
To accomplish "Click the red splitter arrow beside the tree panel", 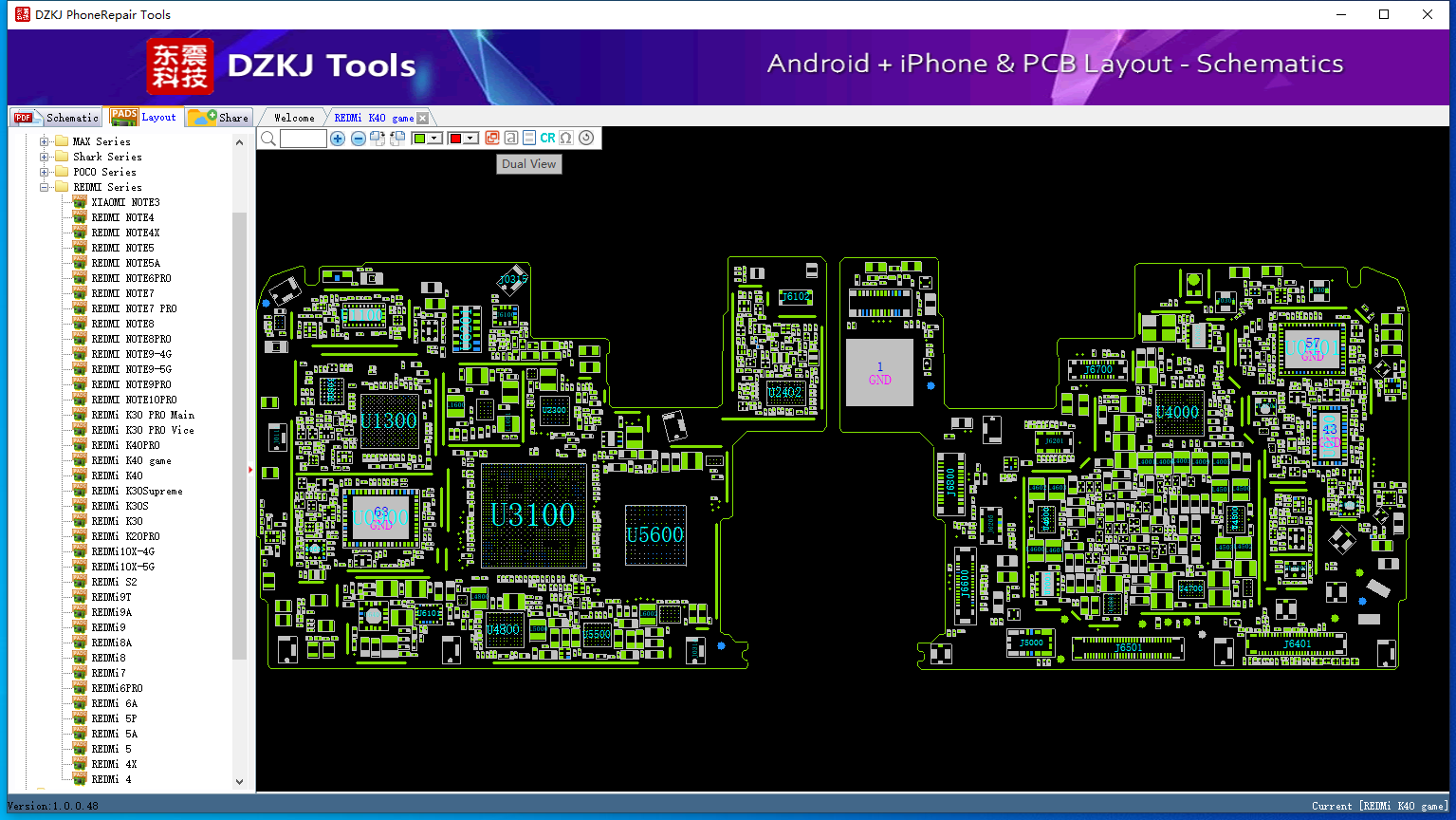I will 250,469.
